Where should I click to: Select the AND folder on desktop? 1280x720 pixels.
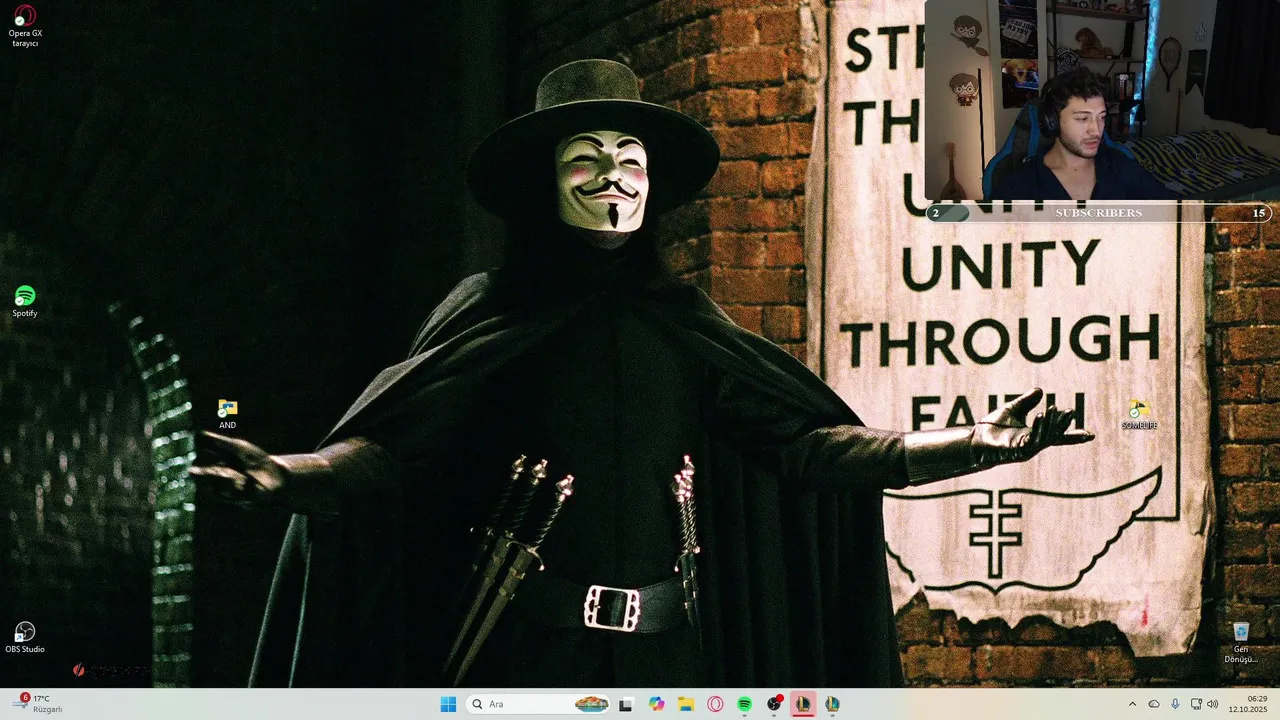(228, 414)
